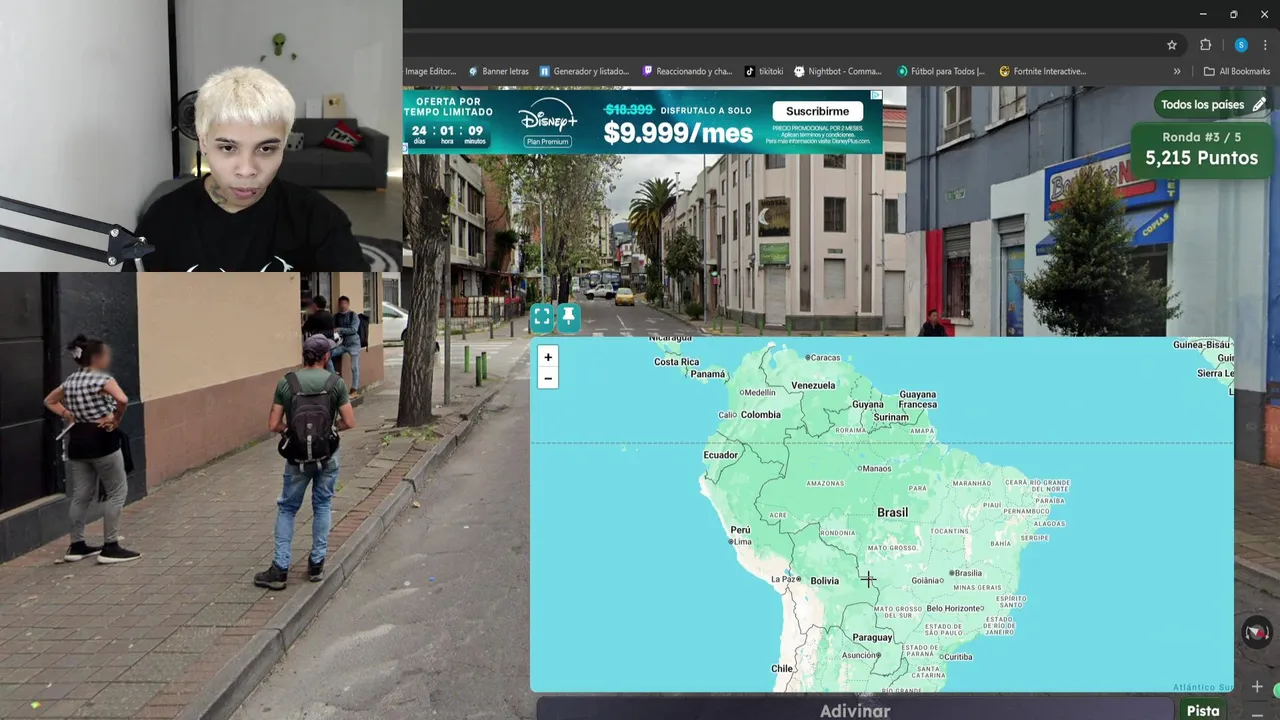The width and height of the screenshot is (1280, 720).
Task: Click the Surinam label on the map
Action: tap(891, 417)
